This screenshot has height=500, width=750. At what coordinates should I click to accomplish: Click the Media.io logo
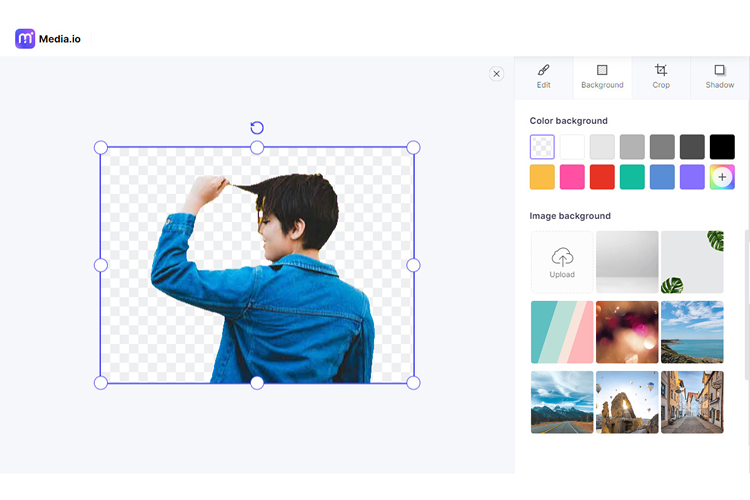(48, 39)
